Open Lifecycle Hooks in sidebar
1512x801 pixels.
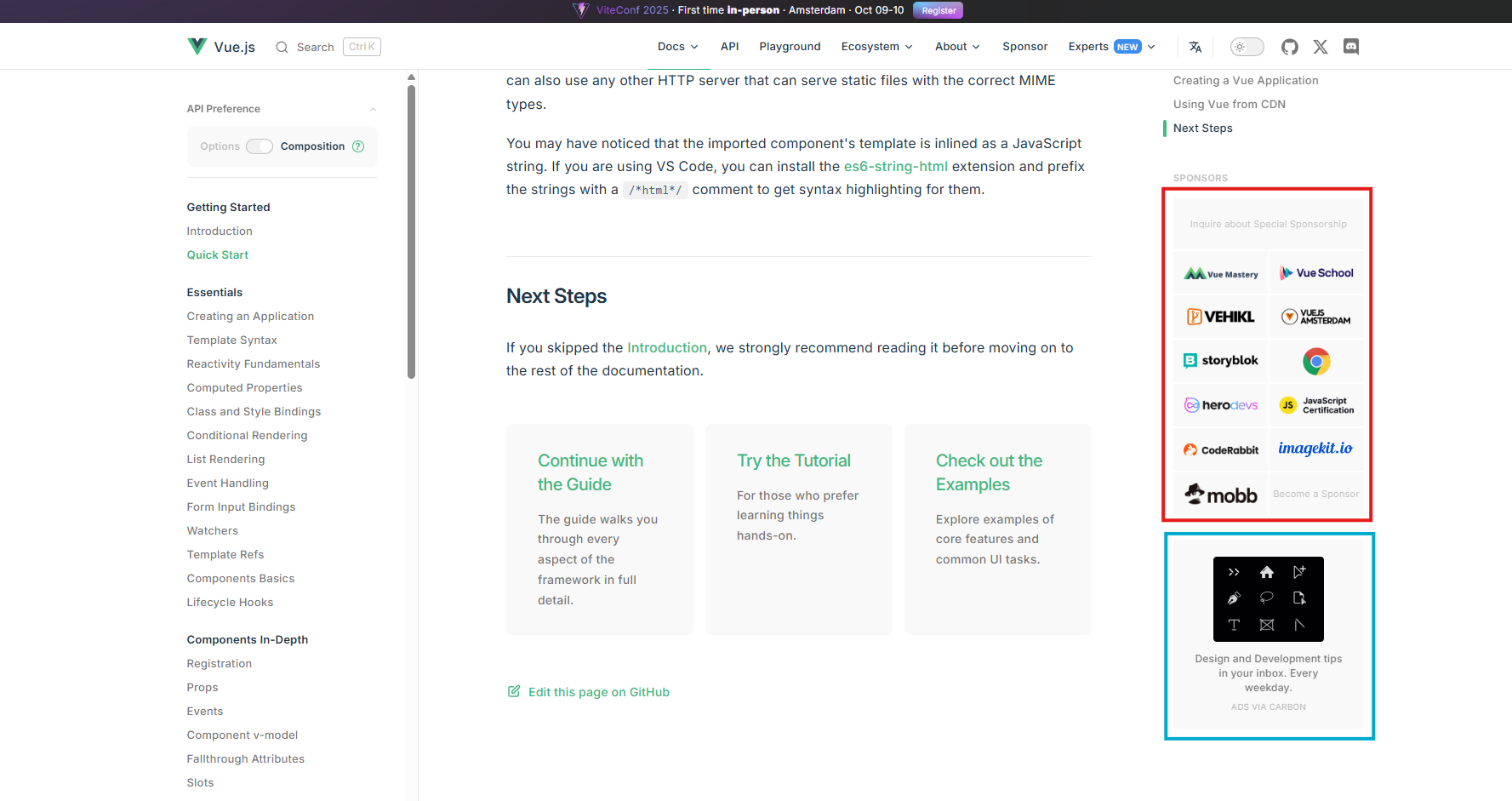[x=231, y=602]
